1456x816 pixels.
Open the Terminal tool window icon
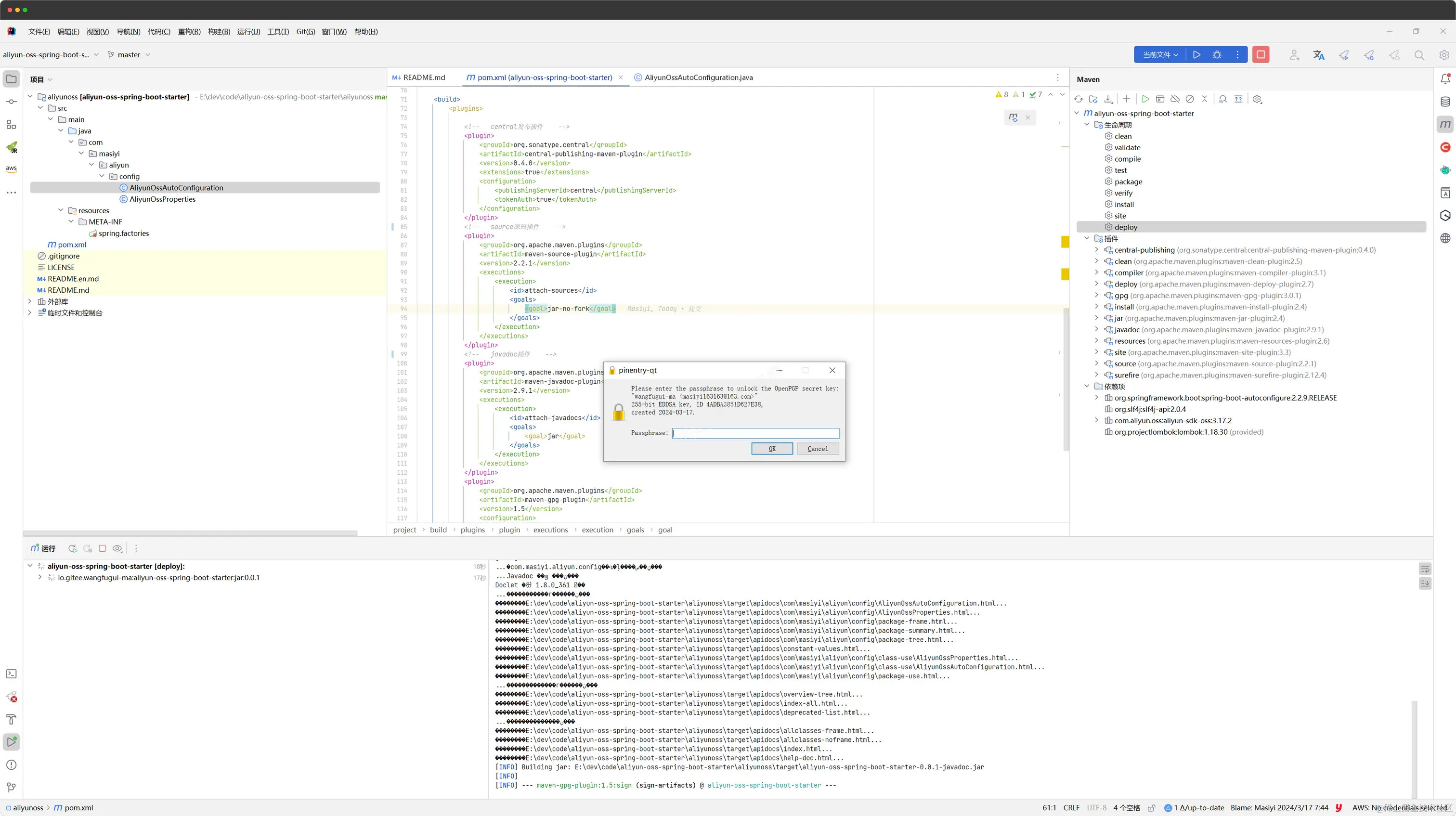point(11,674)
